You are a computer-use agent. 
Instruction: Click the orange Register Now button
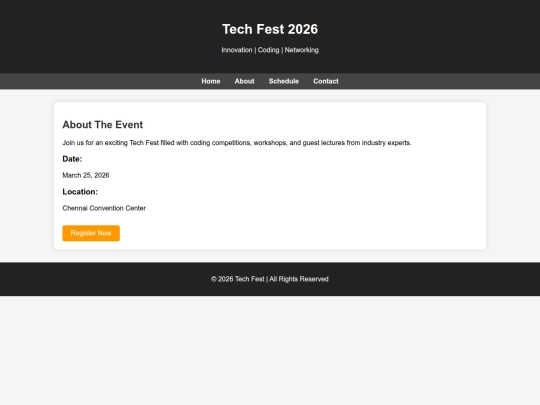click(x=91, y=233)
